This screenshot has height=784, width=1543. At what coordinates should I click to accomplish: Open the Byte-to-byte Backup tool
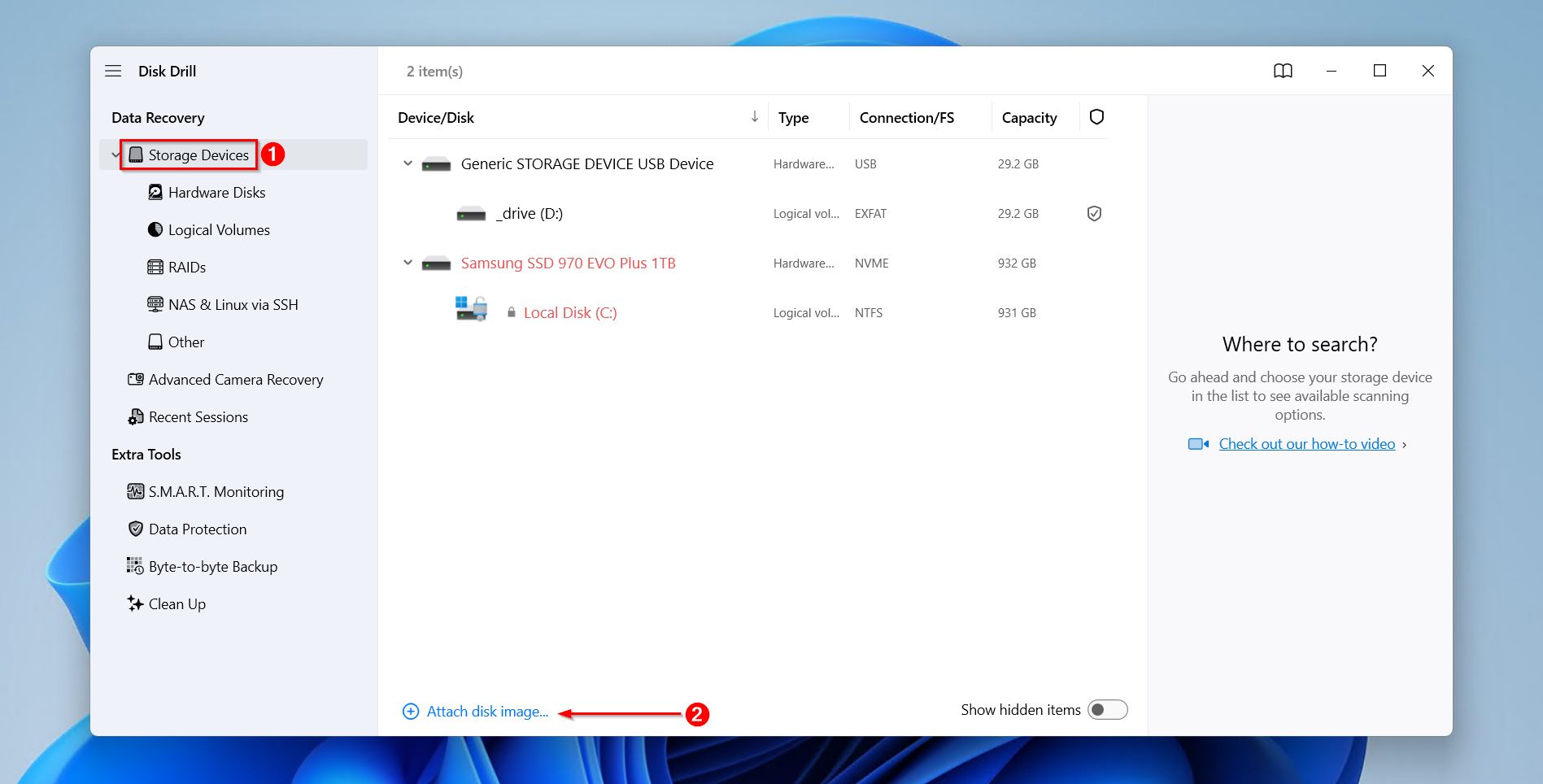click(x=213, y=566)
